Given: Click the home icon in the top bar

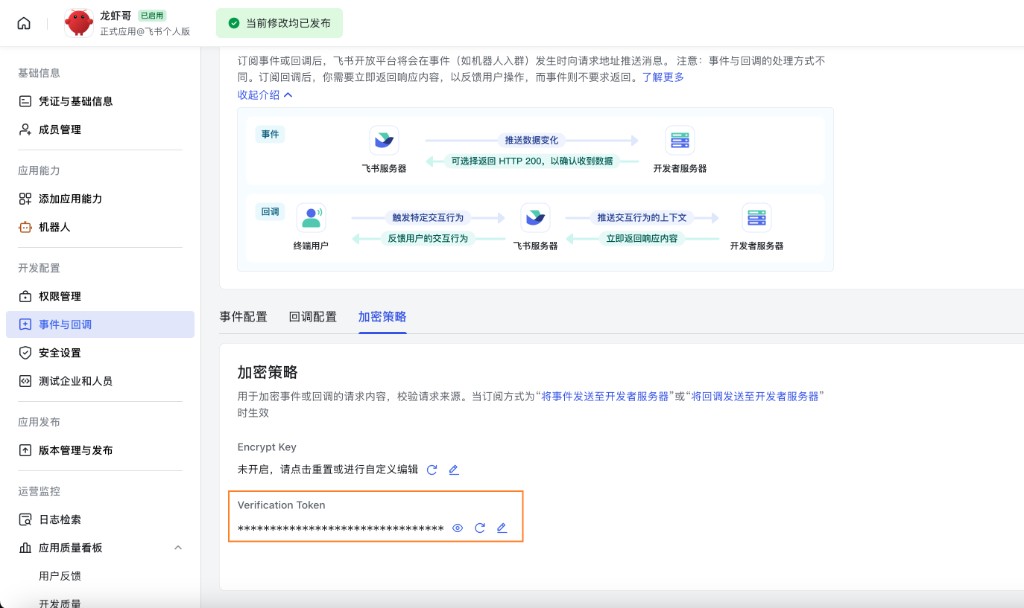Looking at the screenshot, I should pyautogui.click(x=23, y=22).
